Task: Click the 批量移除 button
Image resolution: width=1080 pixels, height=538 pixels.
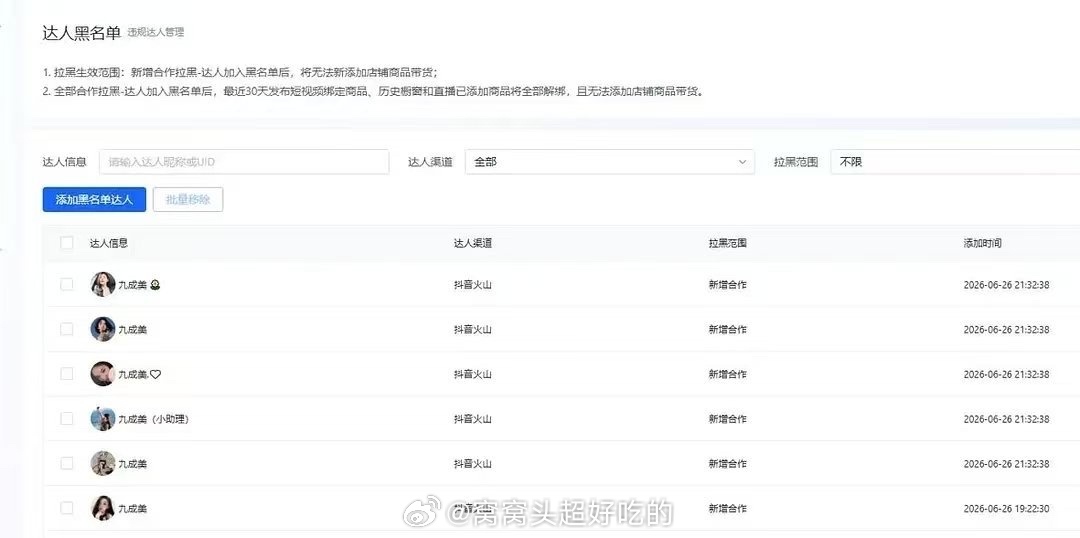Action: coord(188,200)
